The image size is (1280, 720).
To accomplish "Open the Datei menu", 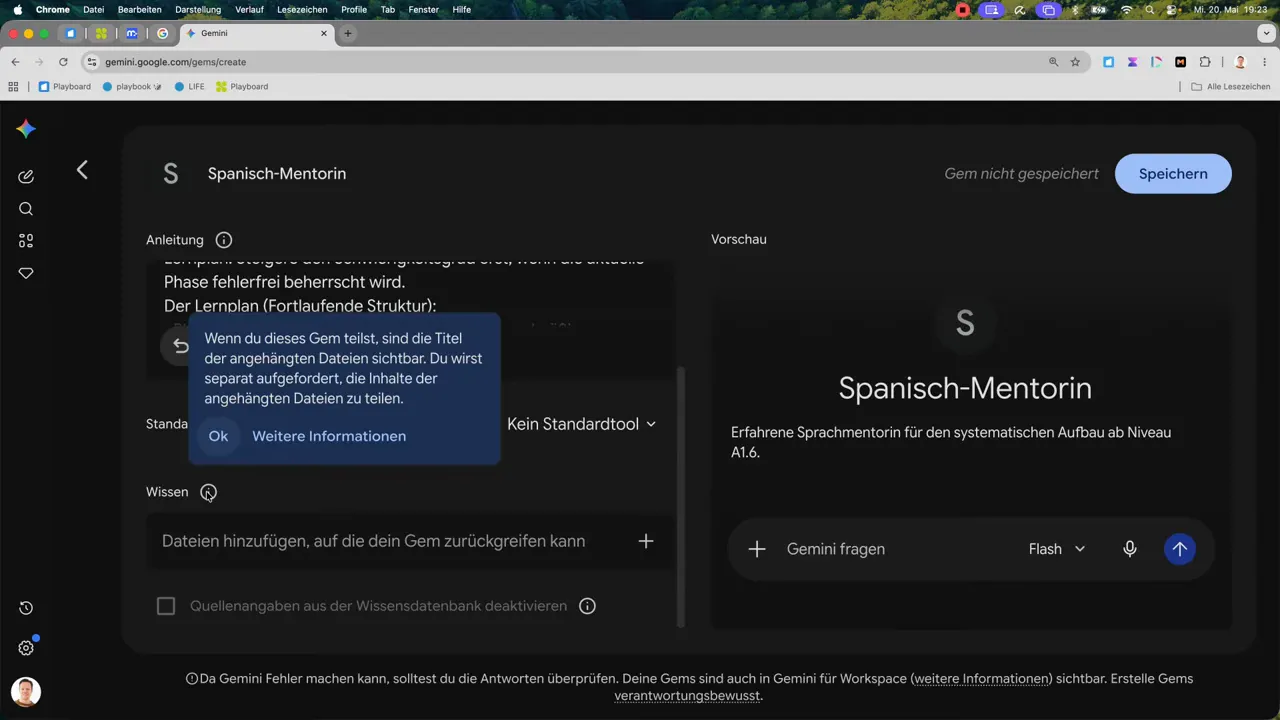I will (x=94, y=9).
